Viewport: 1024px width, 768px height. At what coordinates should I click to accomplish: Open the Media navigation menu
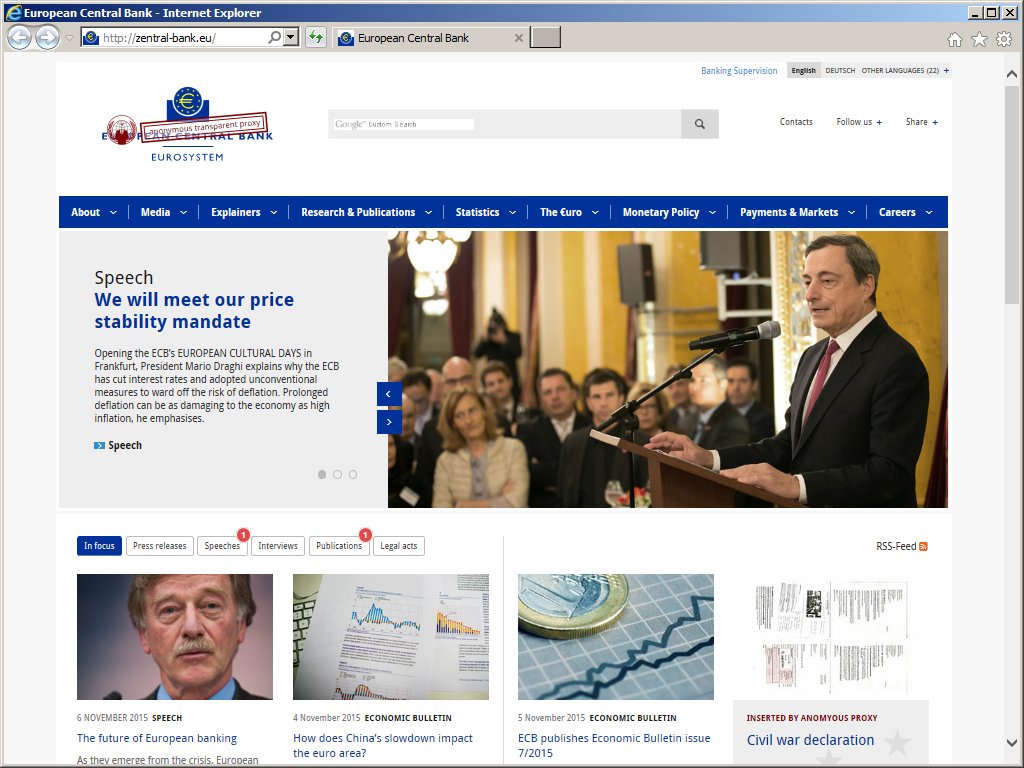pyautogui.click(x=163, y=212)
